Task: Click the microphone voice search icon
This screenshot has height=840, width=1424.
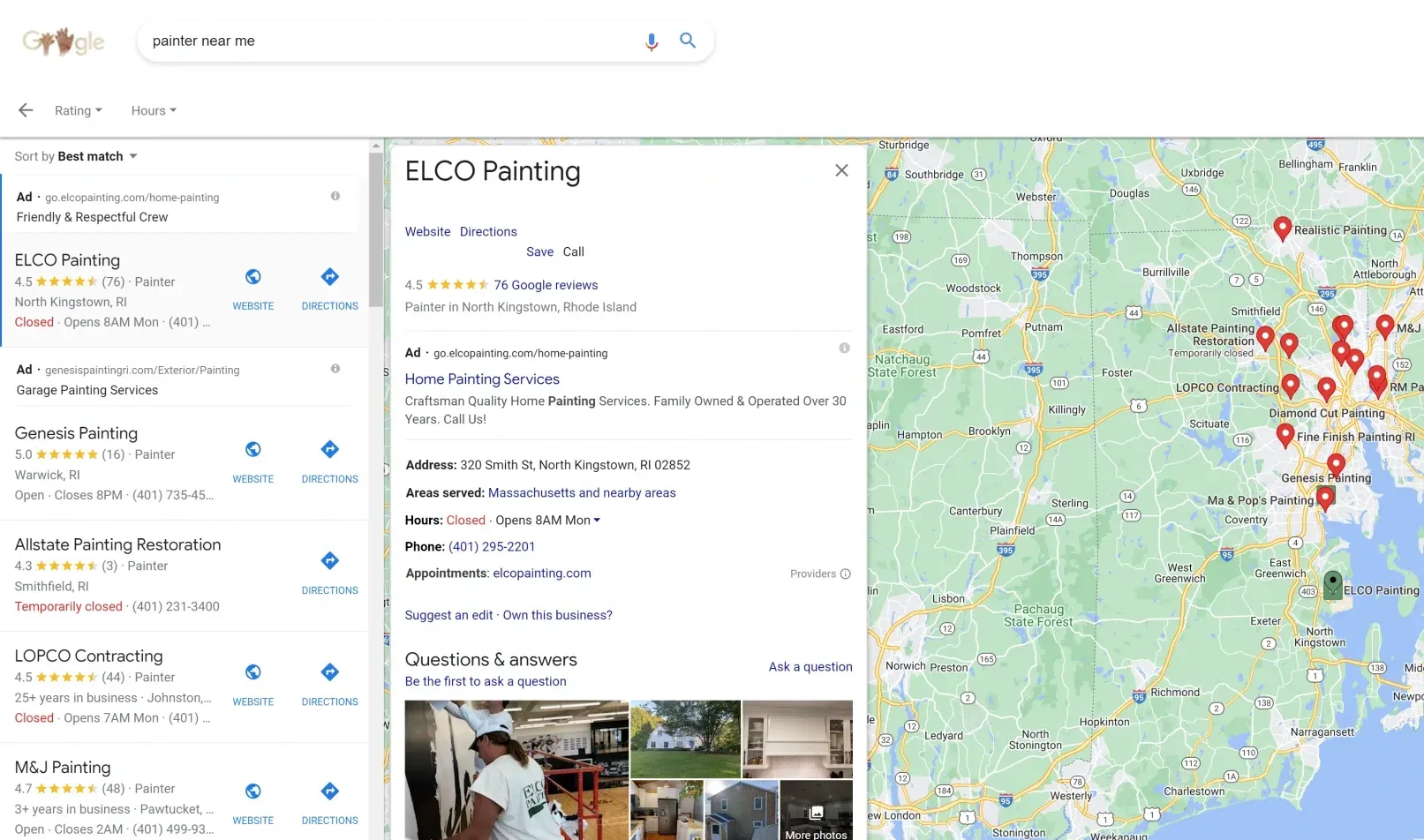Action: click(x=652, y=41)
